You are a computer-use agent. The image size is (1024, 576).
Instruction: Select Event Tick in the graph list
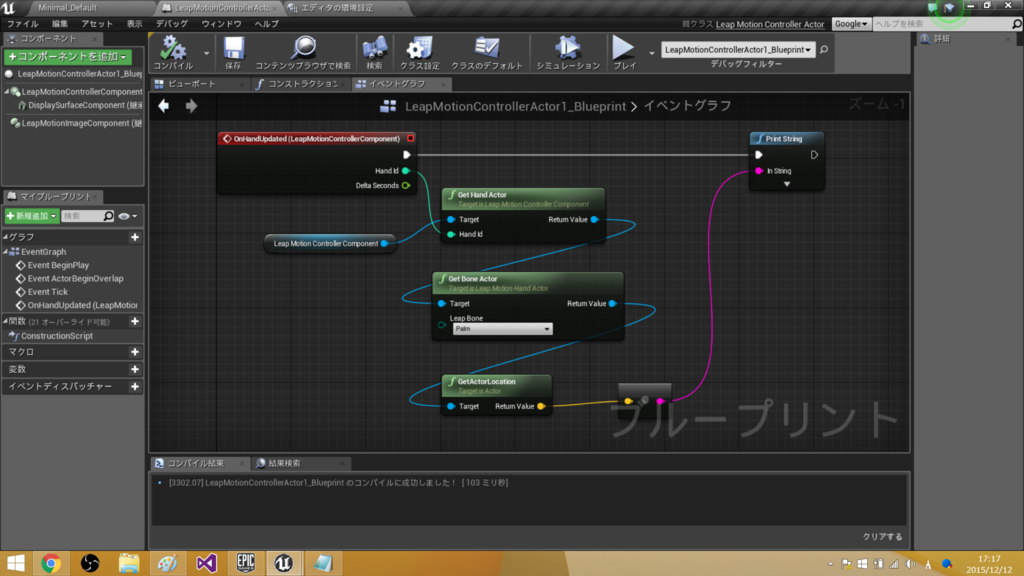47,292
